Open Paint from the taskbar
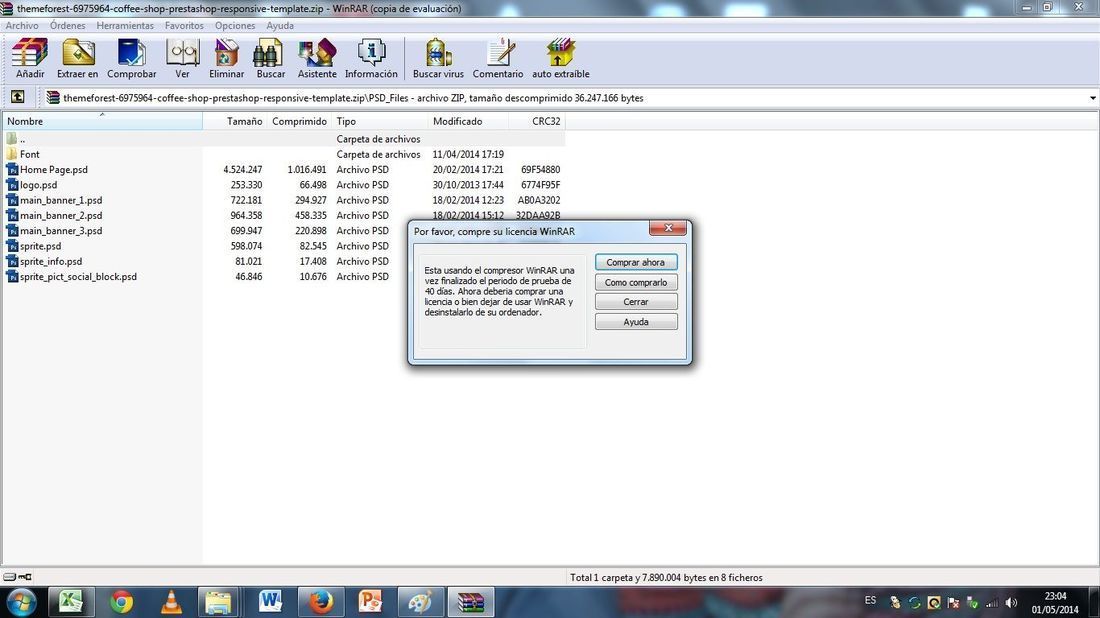1100x618 pixels. (420, 603)
